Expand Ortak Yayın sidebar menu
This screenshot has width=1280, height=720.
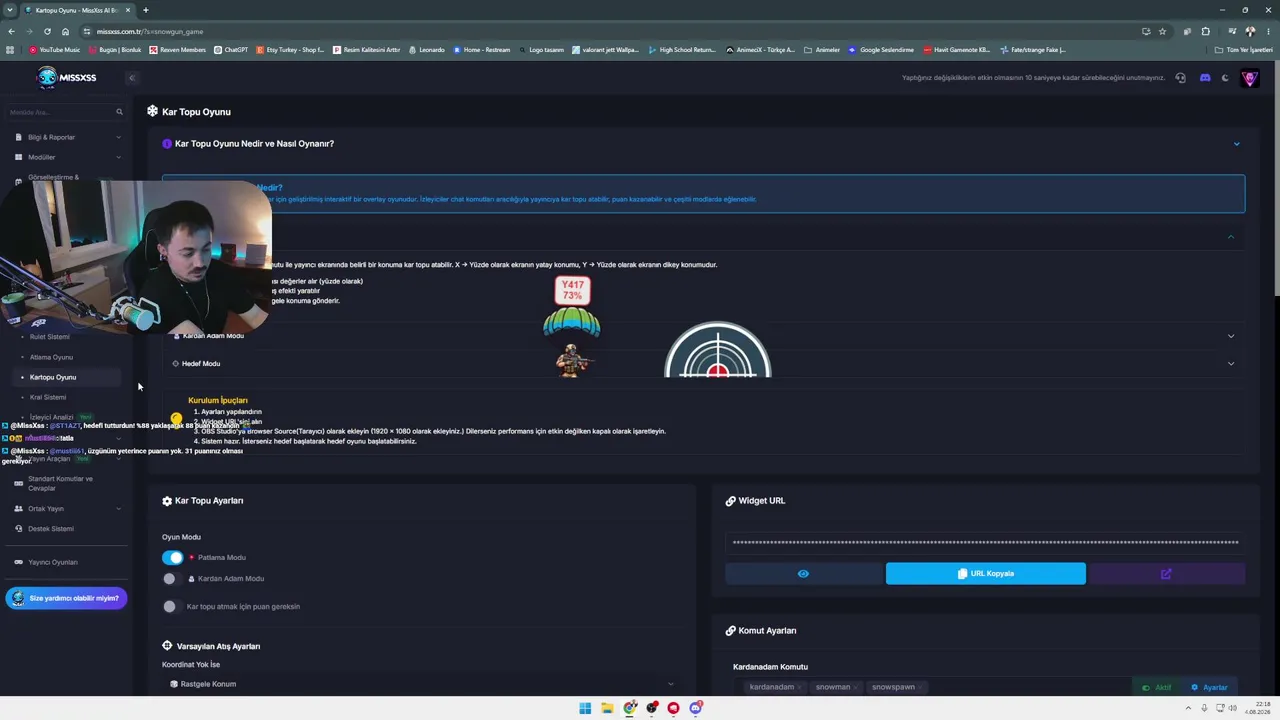69,508
